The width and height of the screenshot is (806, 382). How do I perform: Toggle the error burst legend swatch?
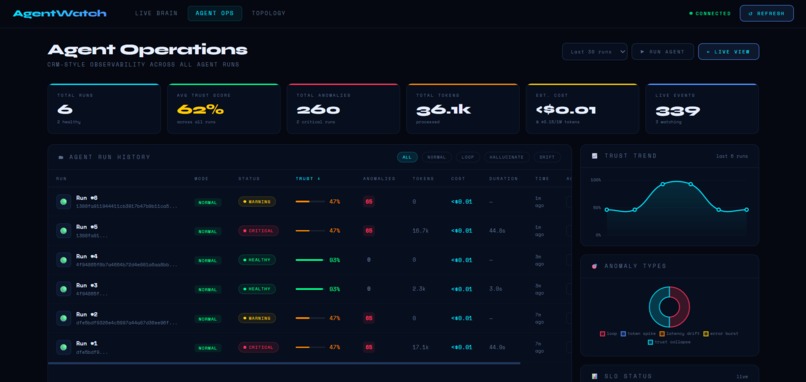click(706, 334)
